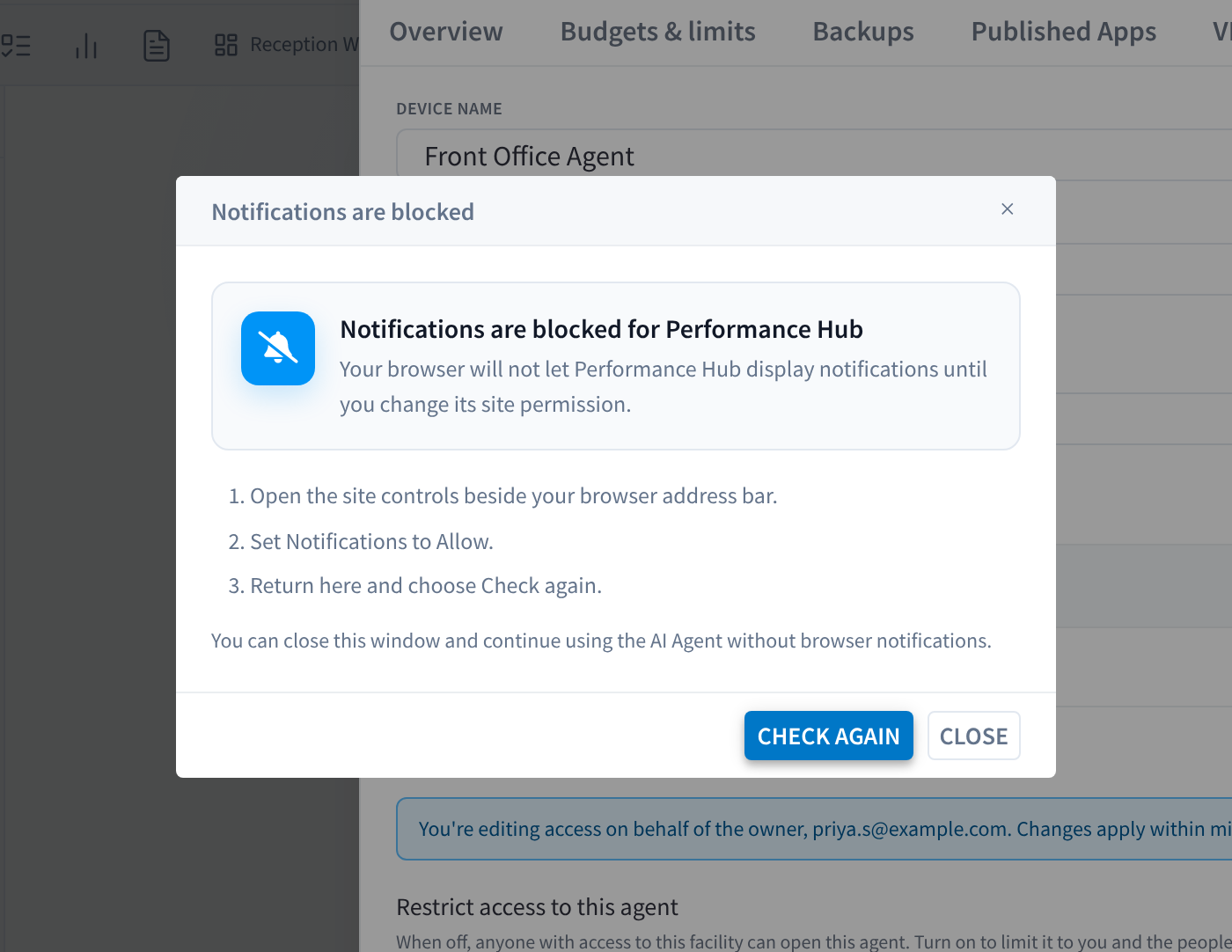Viewport: 1232px width, 952px height.
Task: Open the document icon in top toolbar
Action: point(157,45)
